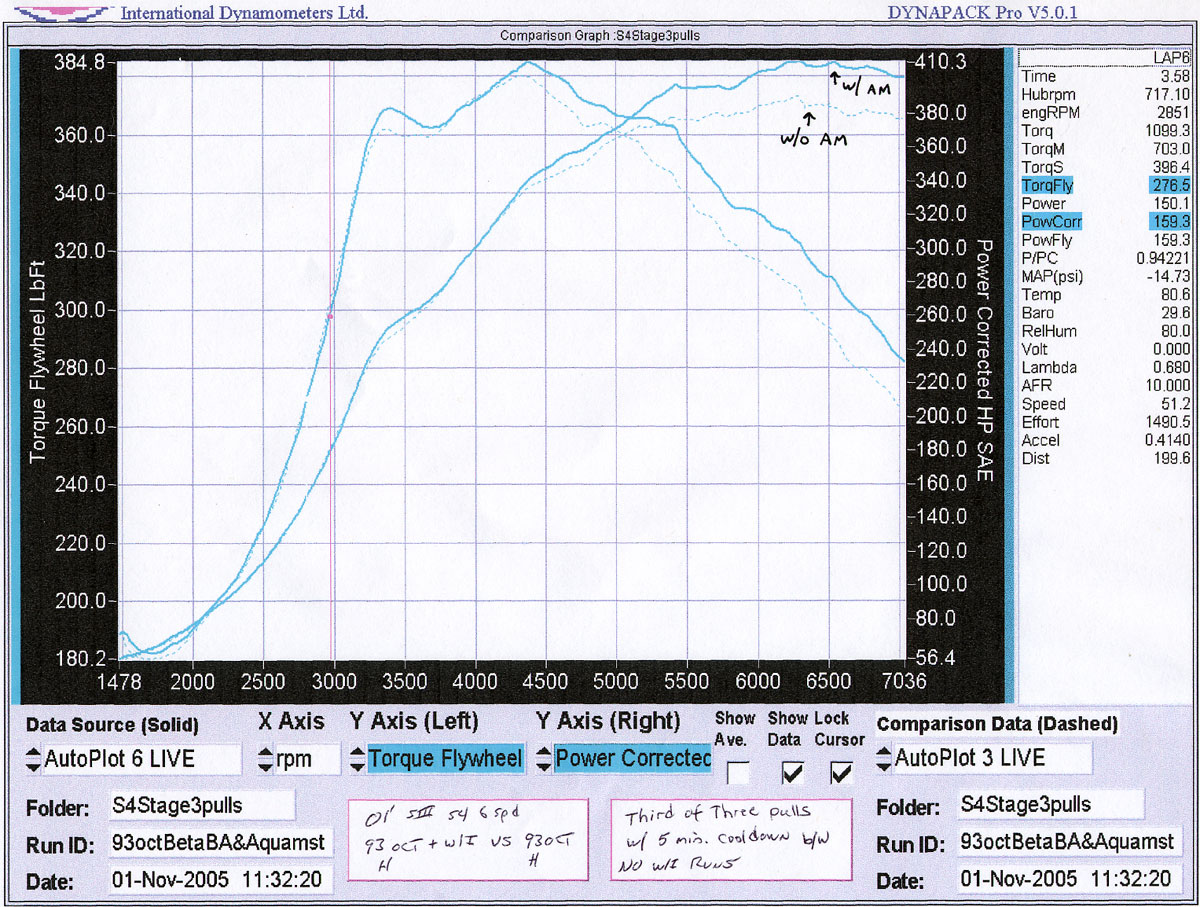The image size is (1200, 907).
Task: Click the right notes box about three pulls
Action: 730,839
